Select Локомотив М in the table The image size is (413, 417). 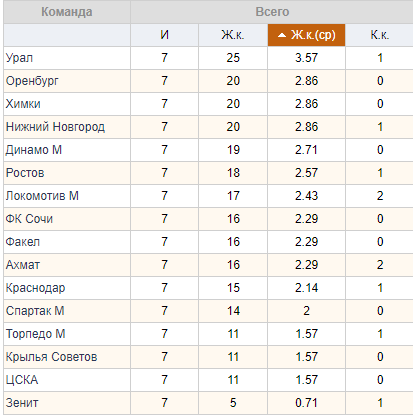[42, 196]
